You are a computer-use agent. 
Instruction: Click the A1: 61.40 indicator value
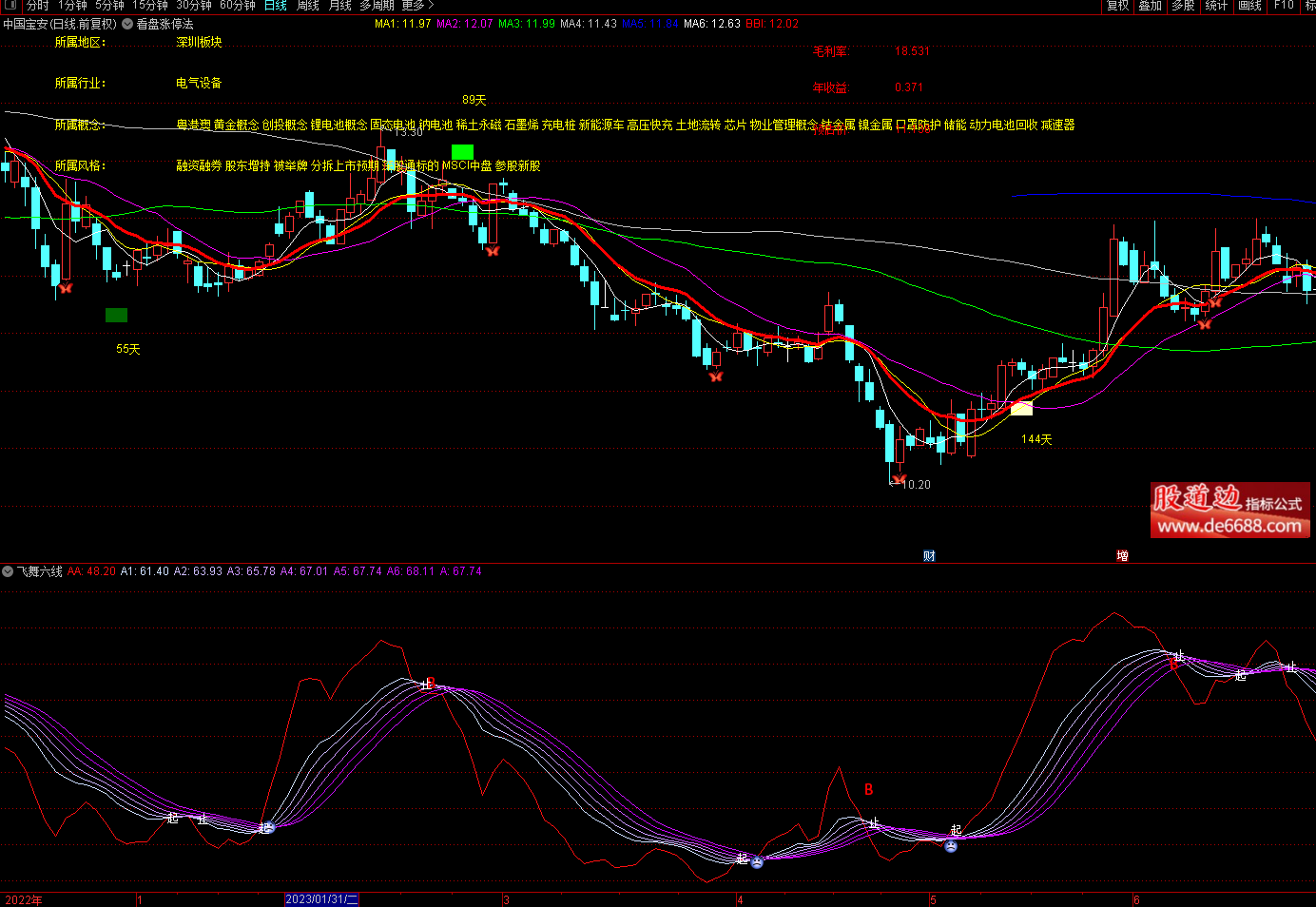pyautogui.click(x=145, y=571)
